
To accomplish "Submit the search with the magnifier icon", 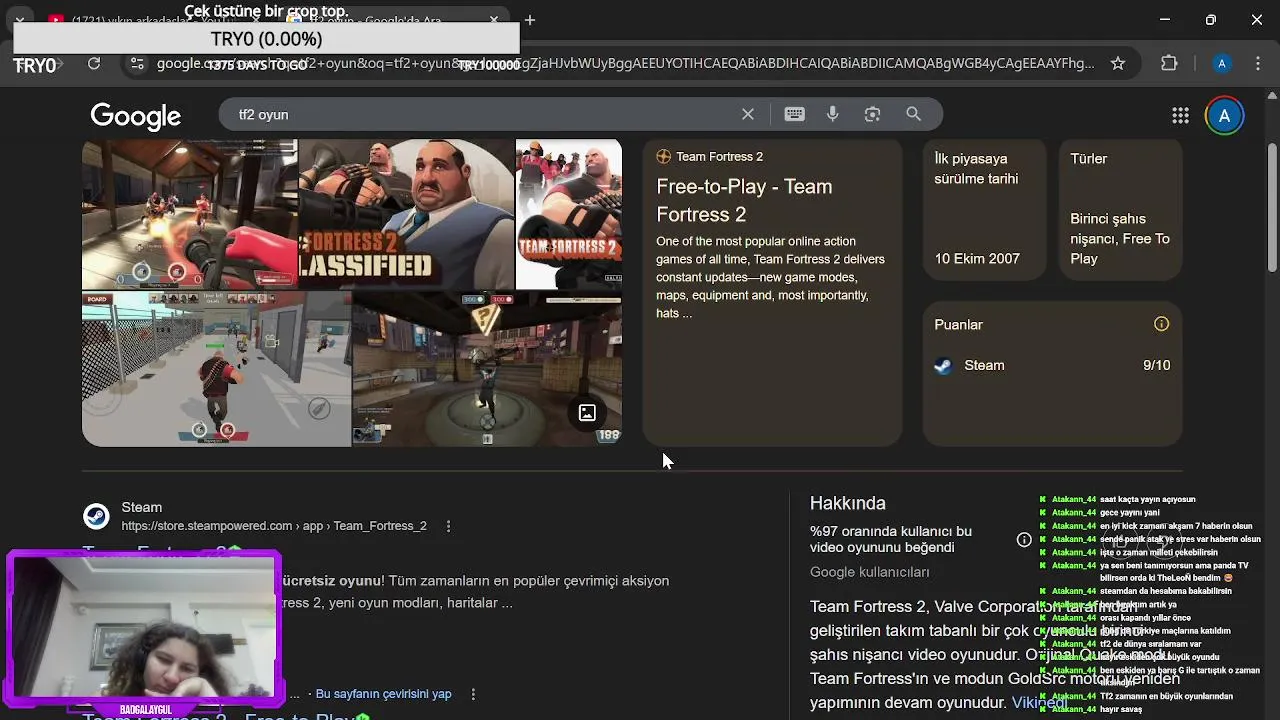I will click(x=913, y=114).
